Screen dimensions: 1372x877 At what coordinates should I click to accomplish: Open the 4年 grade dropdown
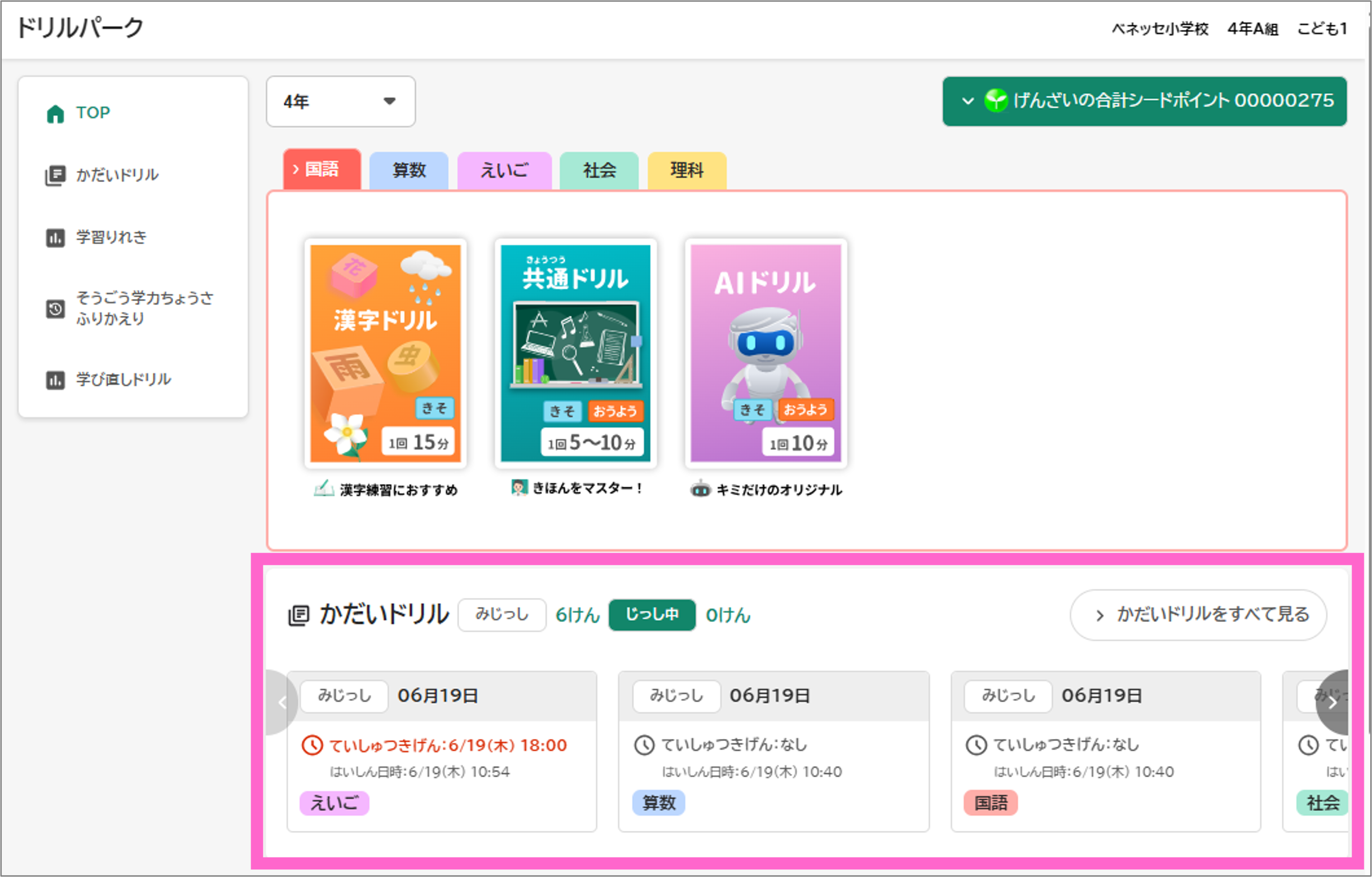(341, 101)
